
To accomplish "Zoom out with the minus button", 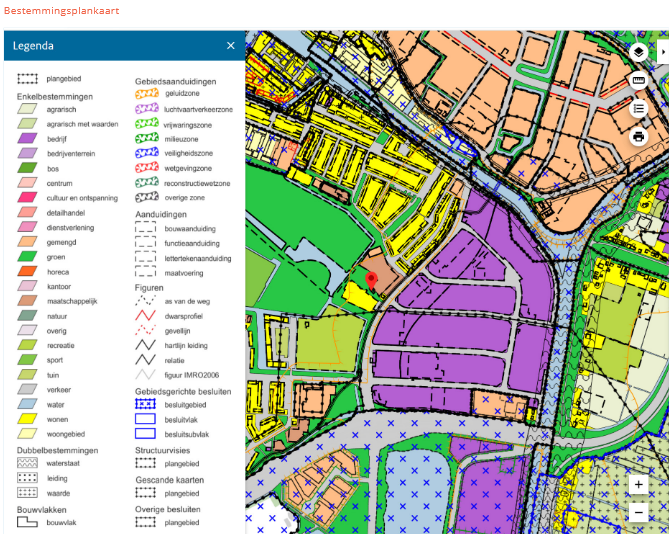I will pos(639,512).
